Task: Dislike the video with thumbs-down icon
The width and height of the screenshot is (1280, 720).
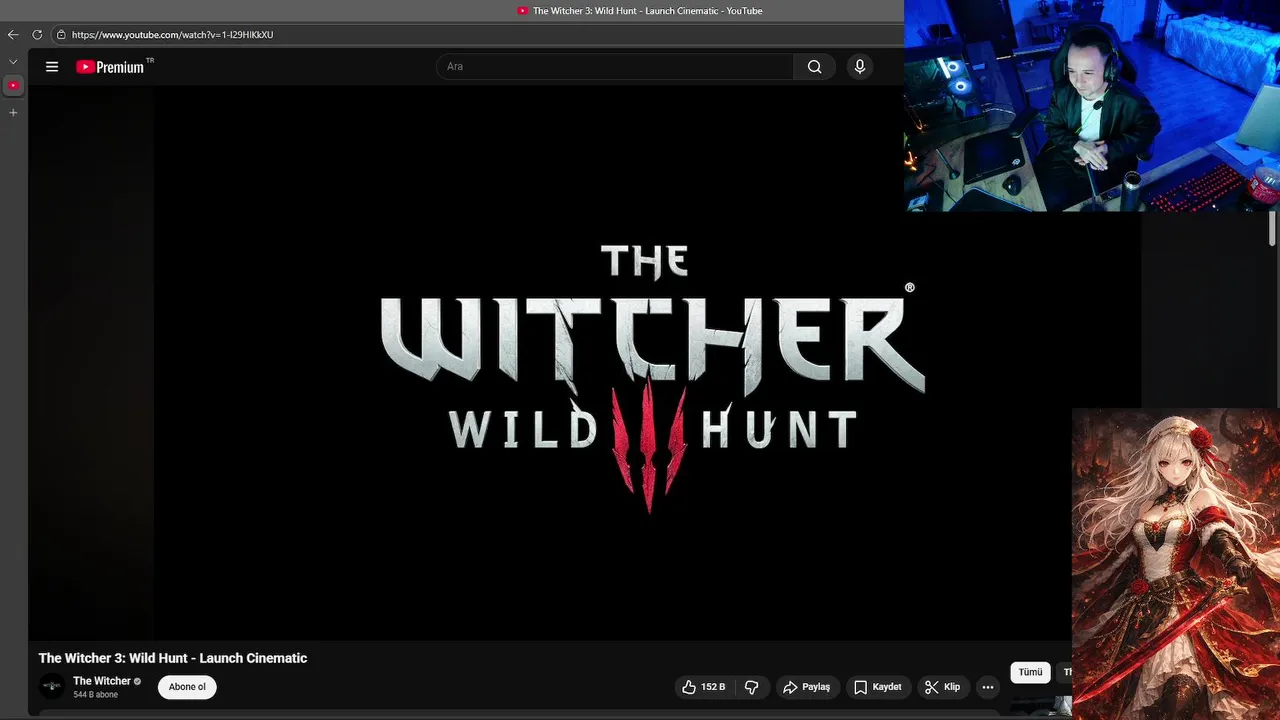Action: (x=752, y=687)
